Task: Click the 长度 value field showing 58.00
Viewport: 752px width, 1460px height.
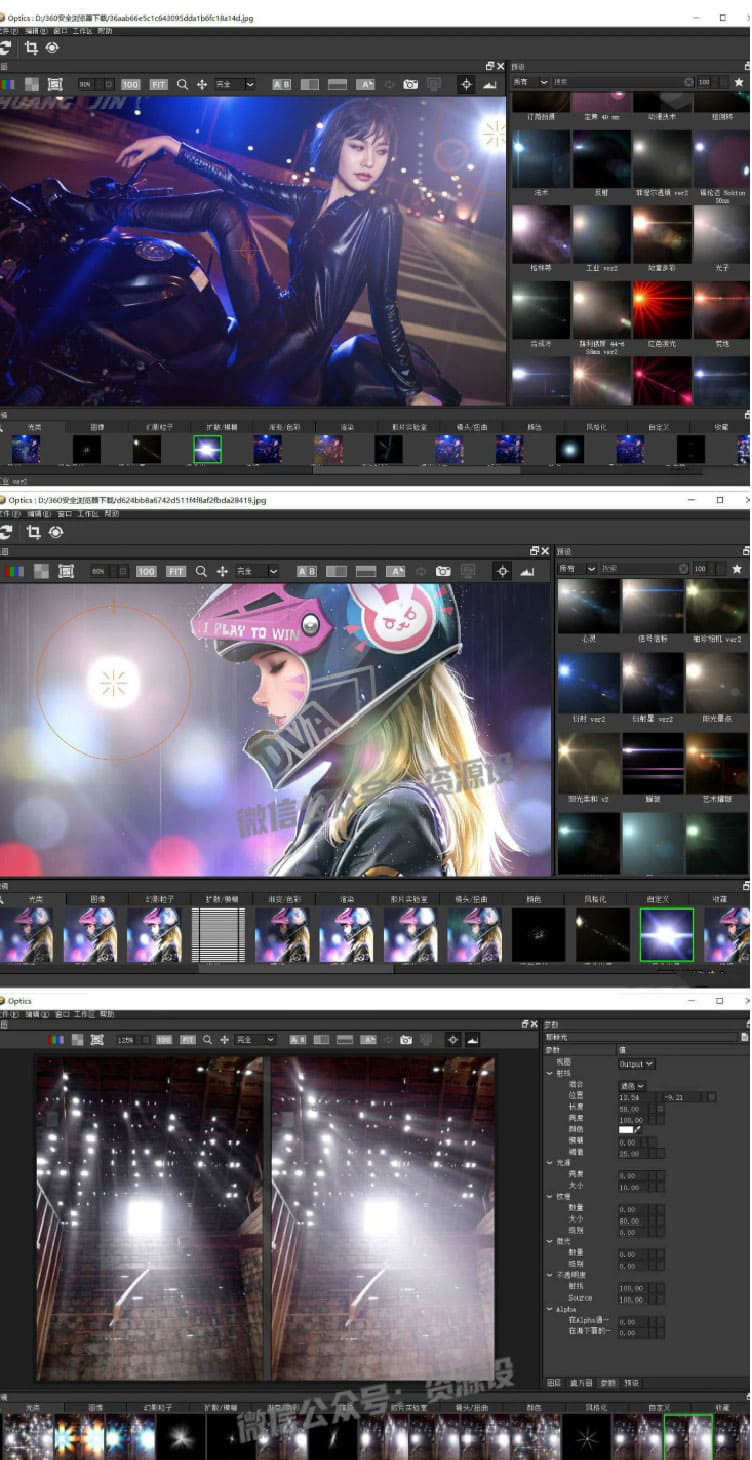Action: 632,1107
